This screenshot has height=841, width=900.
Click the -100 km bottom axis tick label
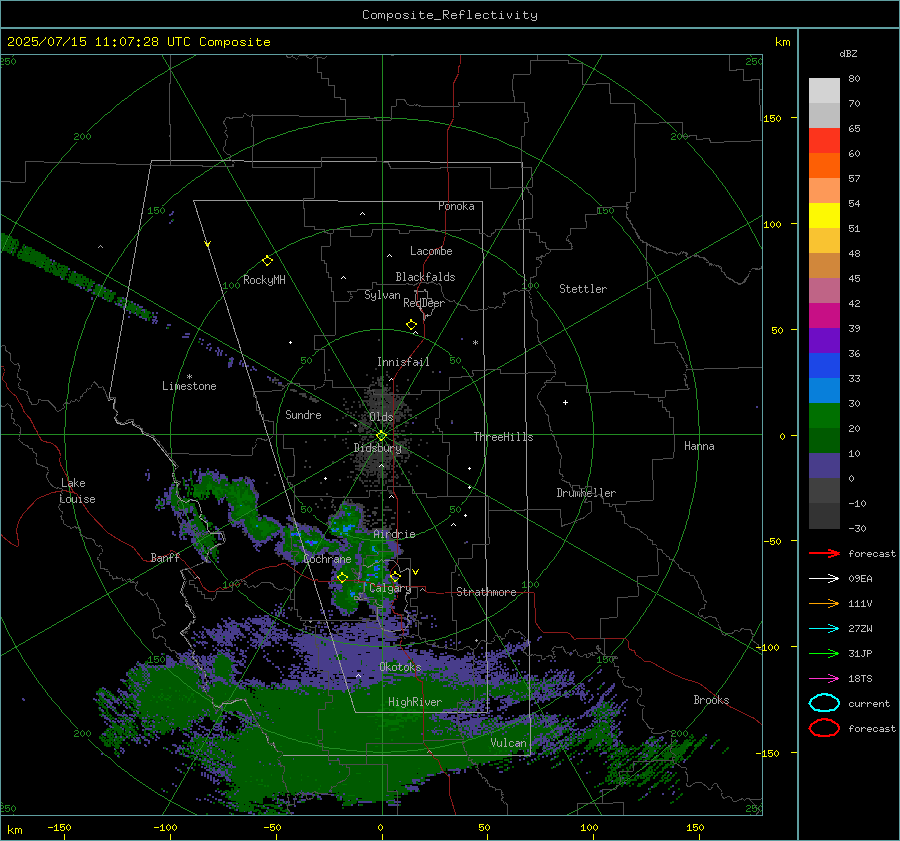[165, 828]
